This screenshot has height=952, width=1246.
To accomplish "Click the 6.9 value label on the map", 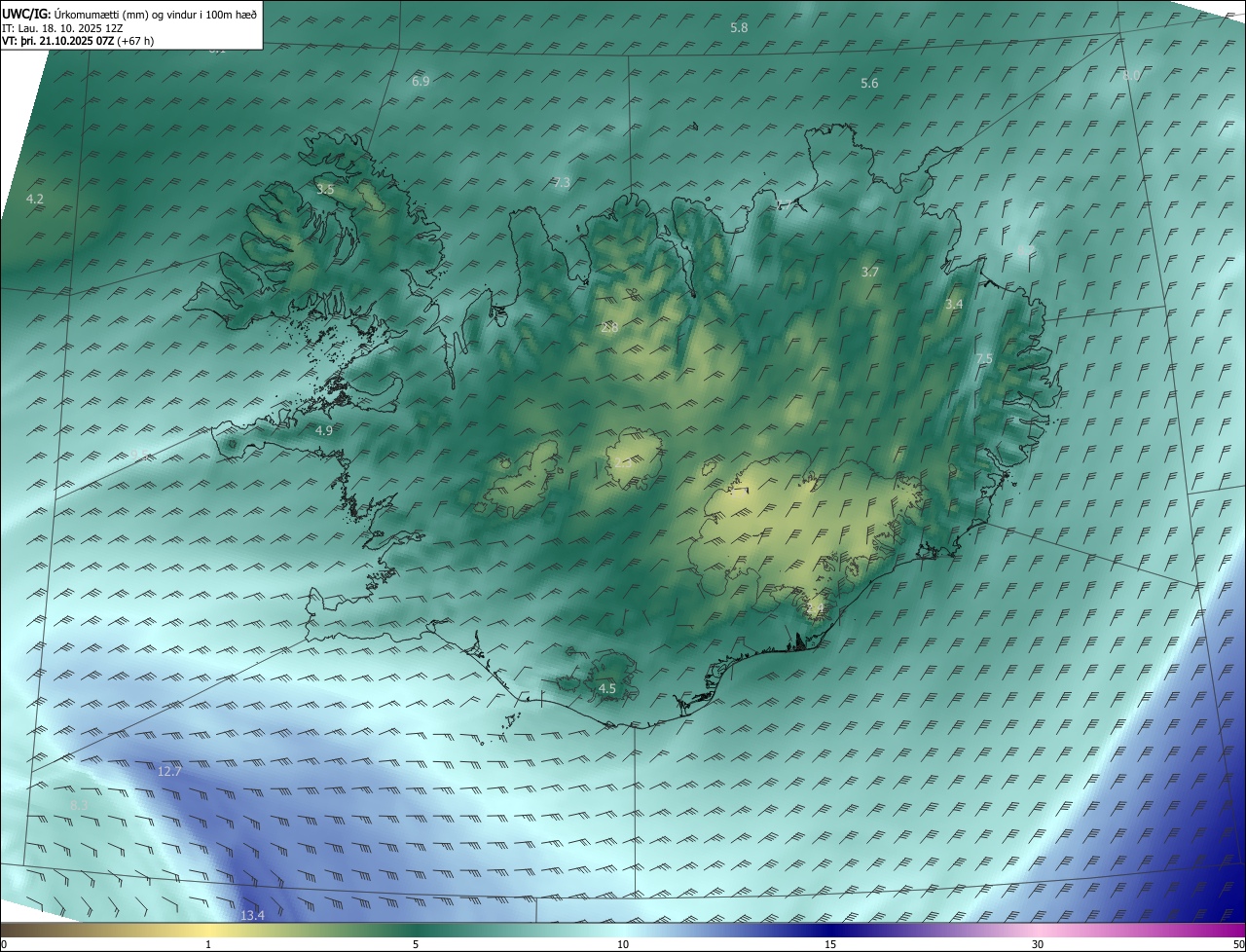I will point(421,82).
